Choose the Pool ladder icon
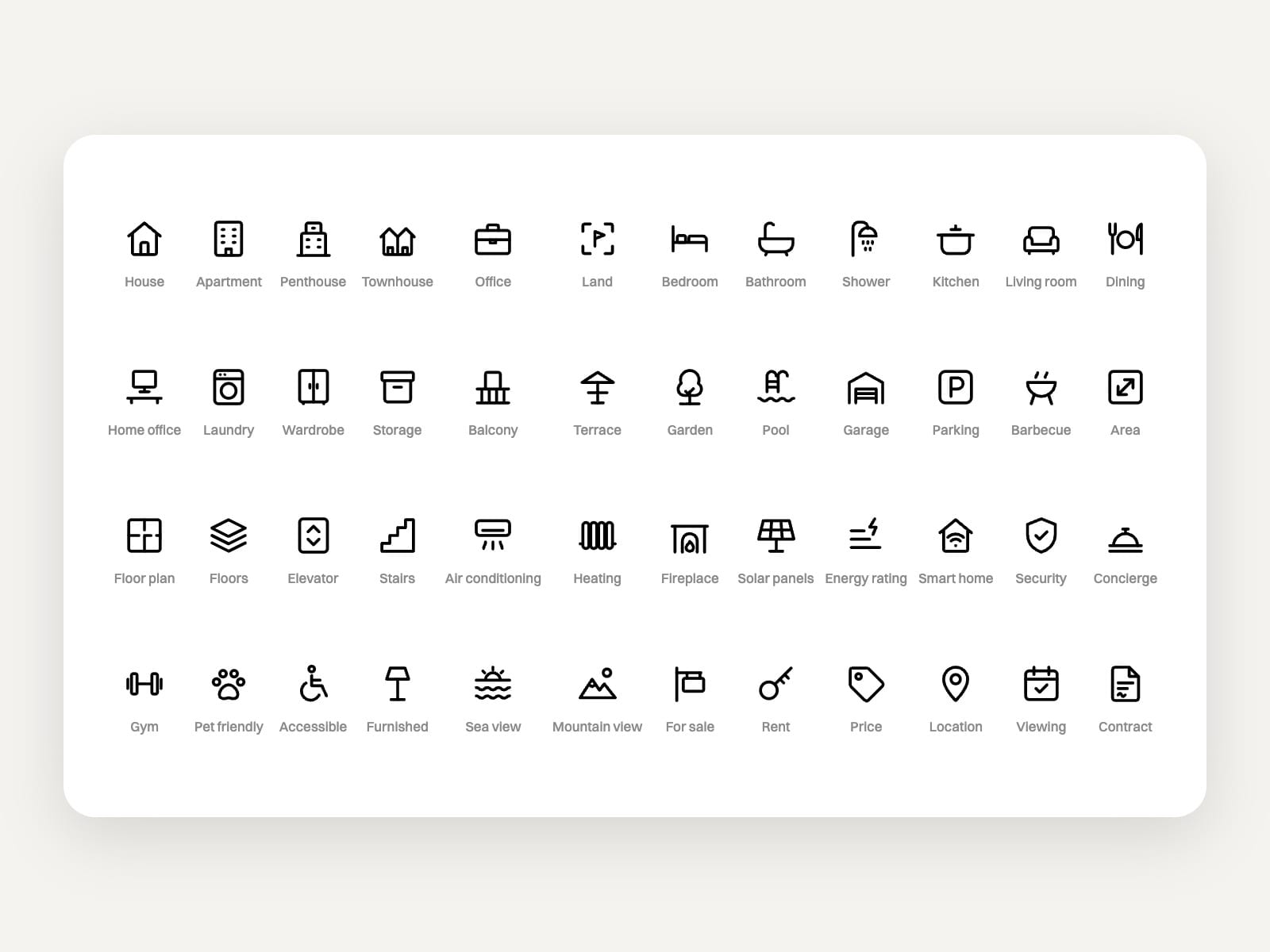The image size is (1270, 952). click(x=775, y=386)
